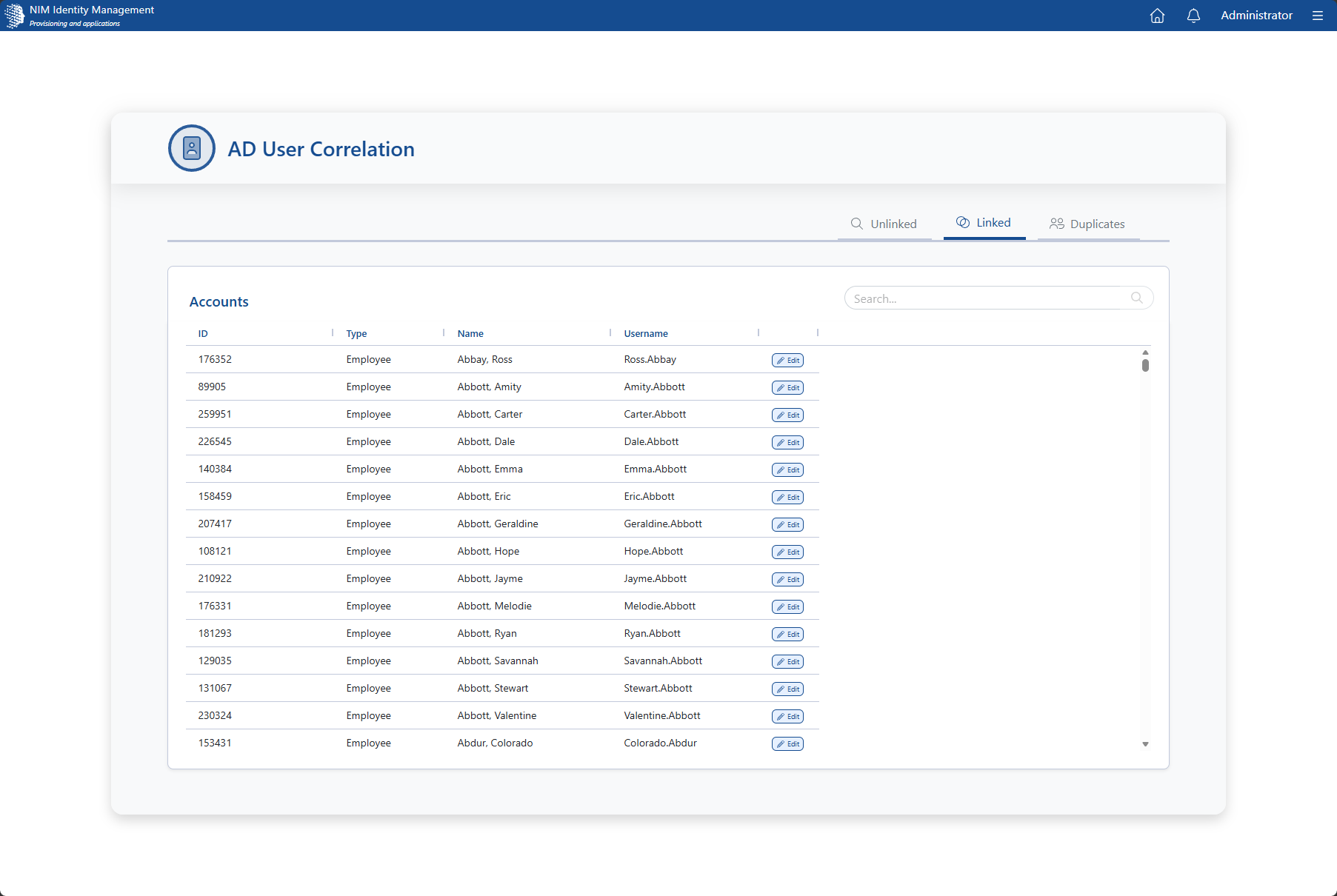Screen dimensions: 1337x896
Task: Click the table scrollbar up arrow
Action: click(1145, 352)
